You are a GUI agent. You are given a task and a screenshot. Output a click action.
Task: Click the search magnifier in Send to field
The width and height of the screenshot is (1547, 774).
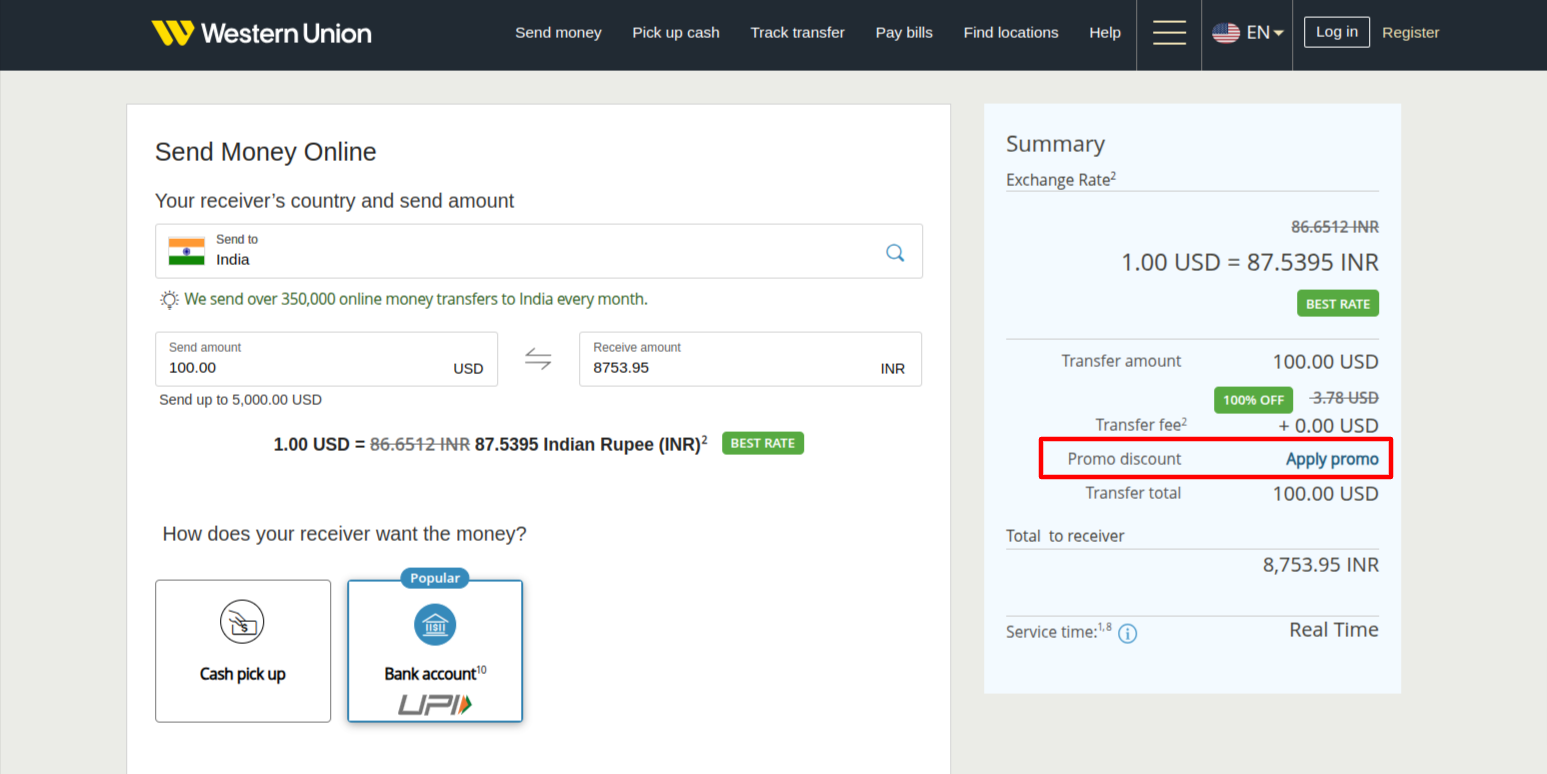[x=895, y=252]
